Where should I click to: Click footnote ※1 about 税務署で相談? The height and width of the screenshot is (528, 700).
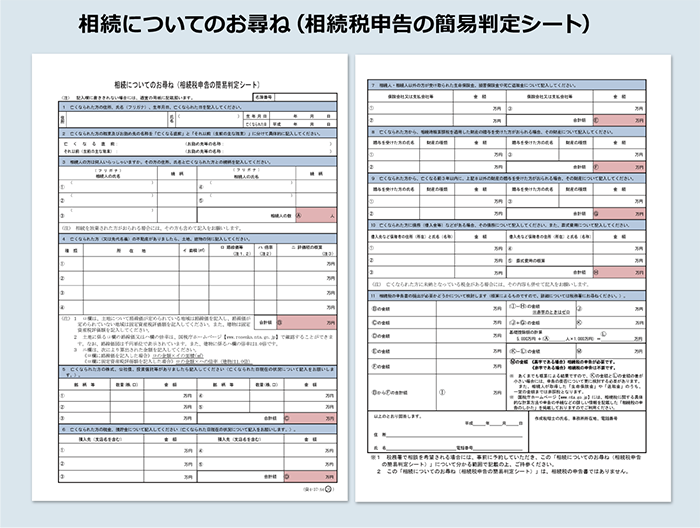507,461
